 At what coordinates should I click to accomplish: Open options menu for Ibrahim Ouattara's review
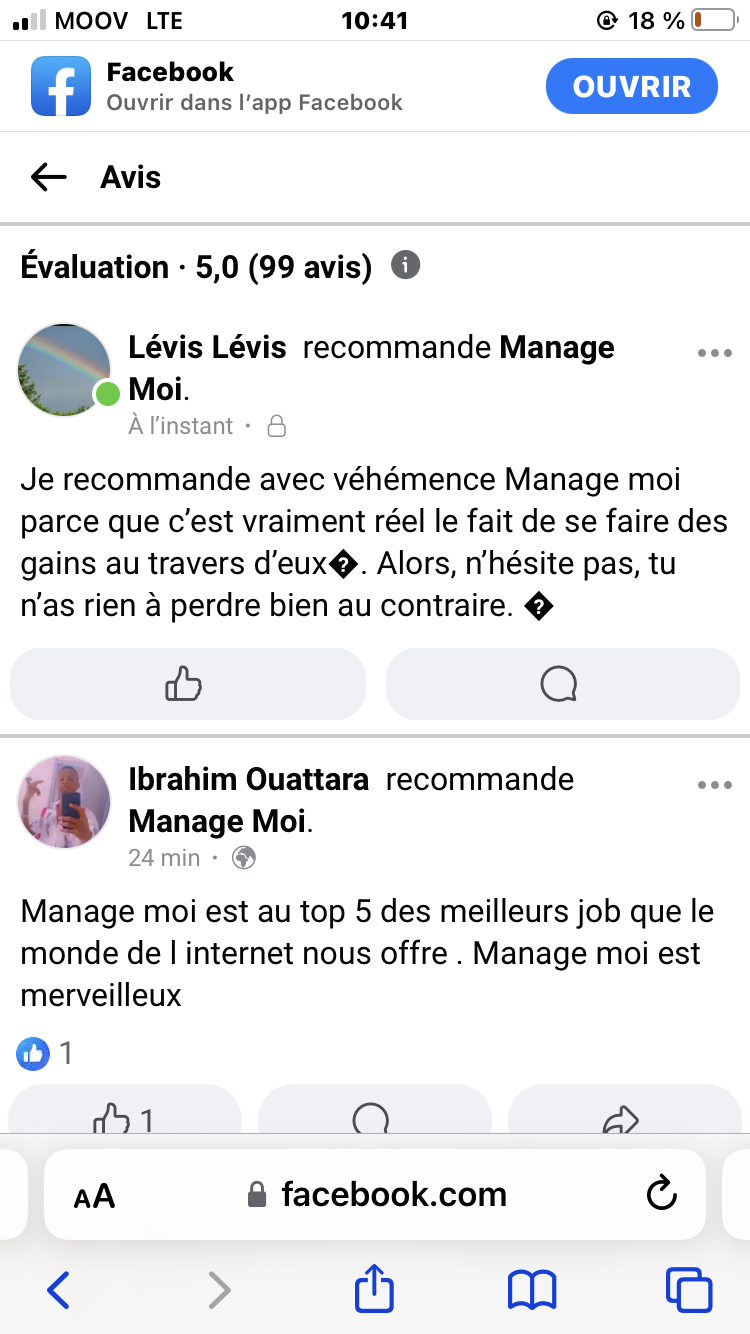(x=714, y=785)
